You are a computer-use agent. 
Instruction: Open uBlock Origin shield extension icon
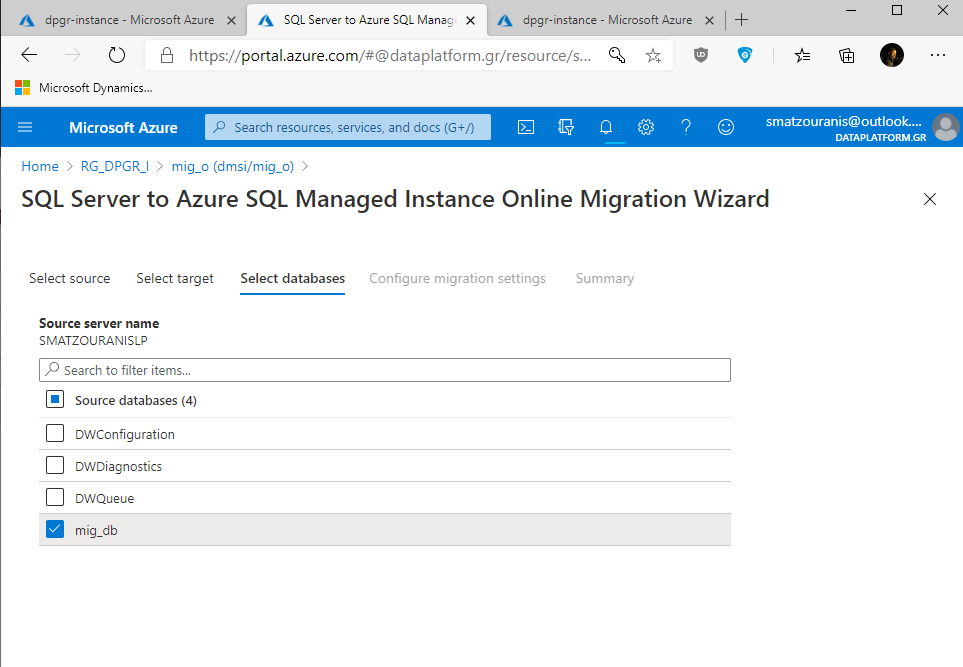701,55
